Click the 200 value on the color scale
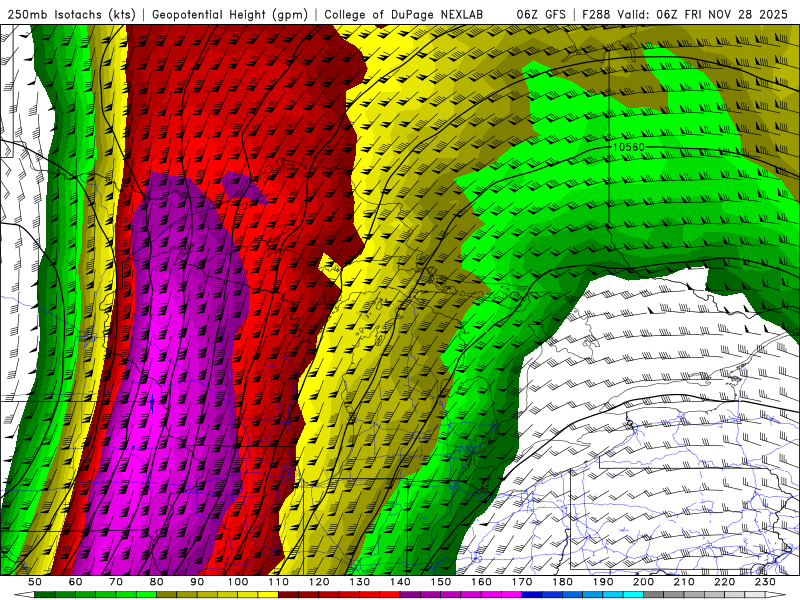 pyautogui.click(x=644, y=582)
